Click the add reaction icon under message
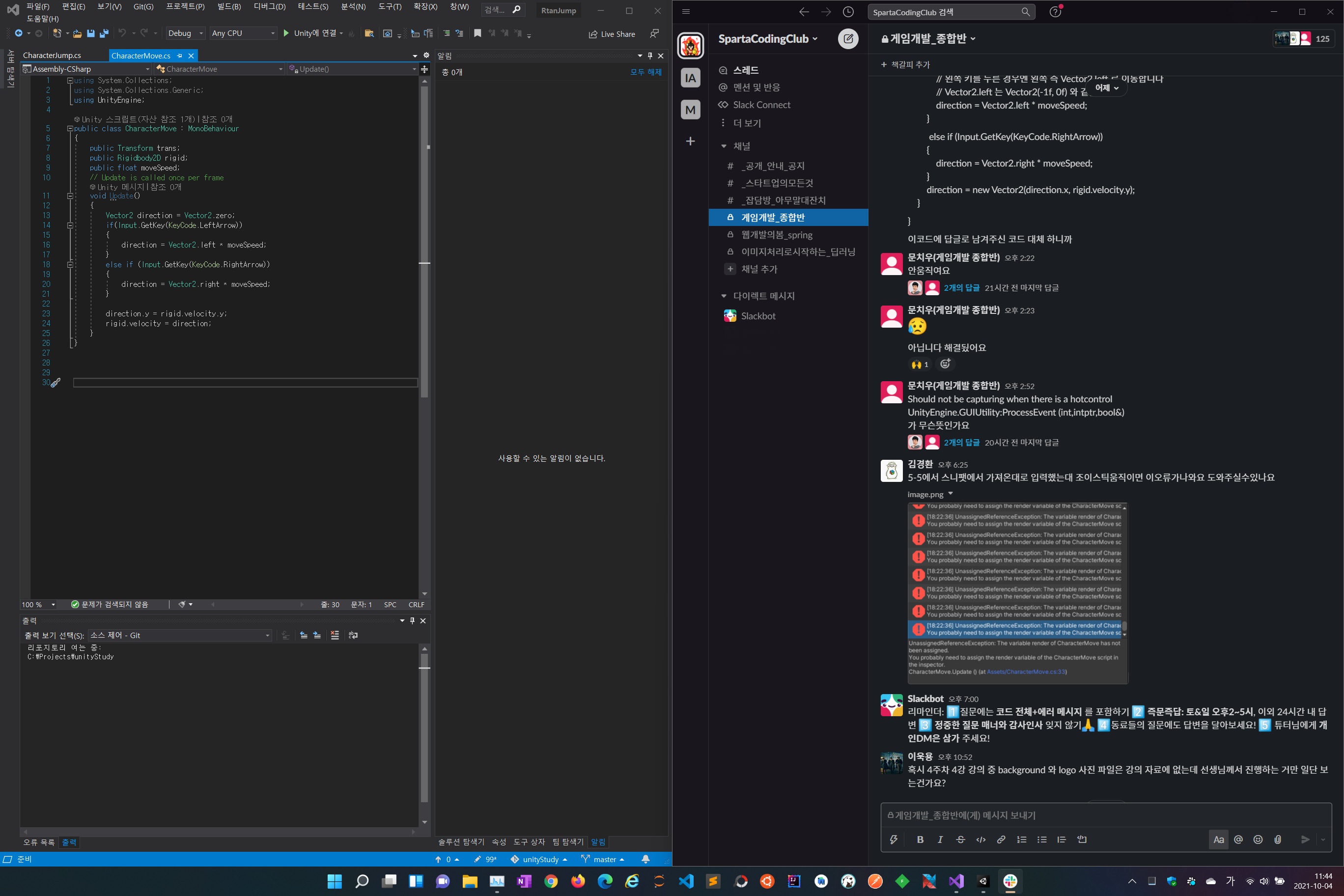 tap(945, 364)
